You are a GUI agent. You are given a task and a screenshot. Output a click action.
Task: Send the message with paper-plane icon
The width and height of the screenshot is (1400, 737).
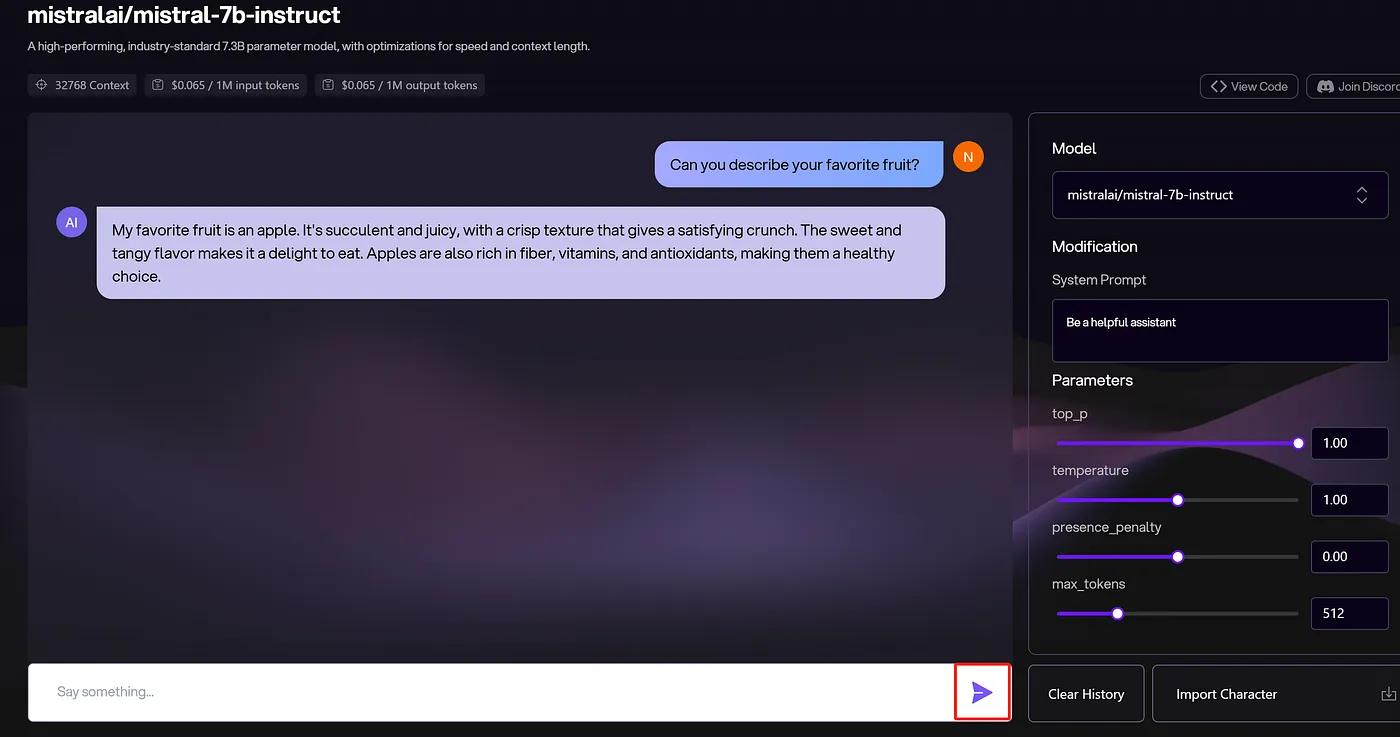pyautogui.click(x=983, y=692)
